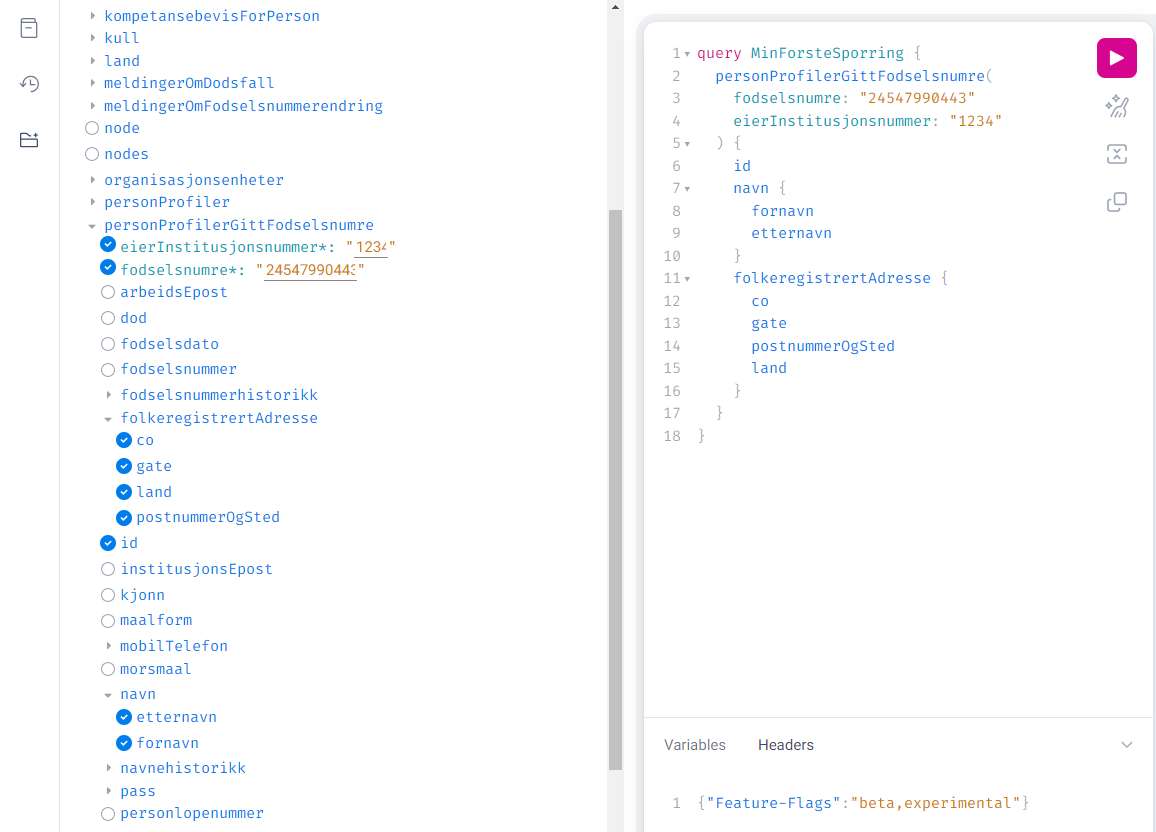The image size is (1156, 832).
Task: Click the prettify query icon
Action: click(x=1116, y=107)
